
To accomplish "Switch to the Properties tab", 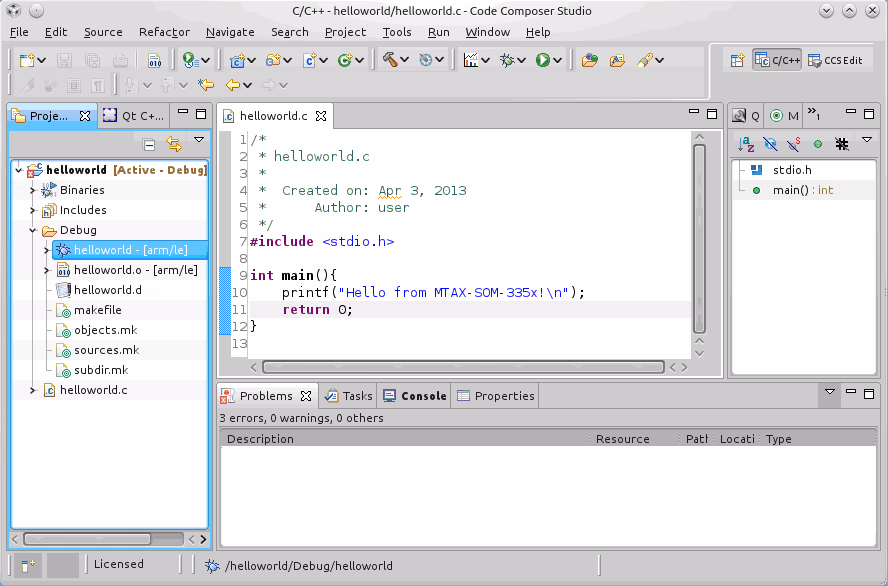I will pos(496,396).
